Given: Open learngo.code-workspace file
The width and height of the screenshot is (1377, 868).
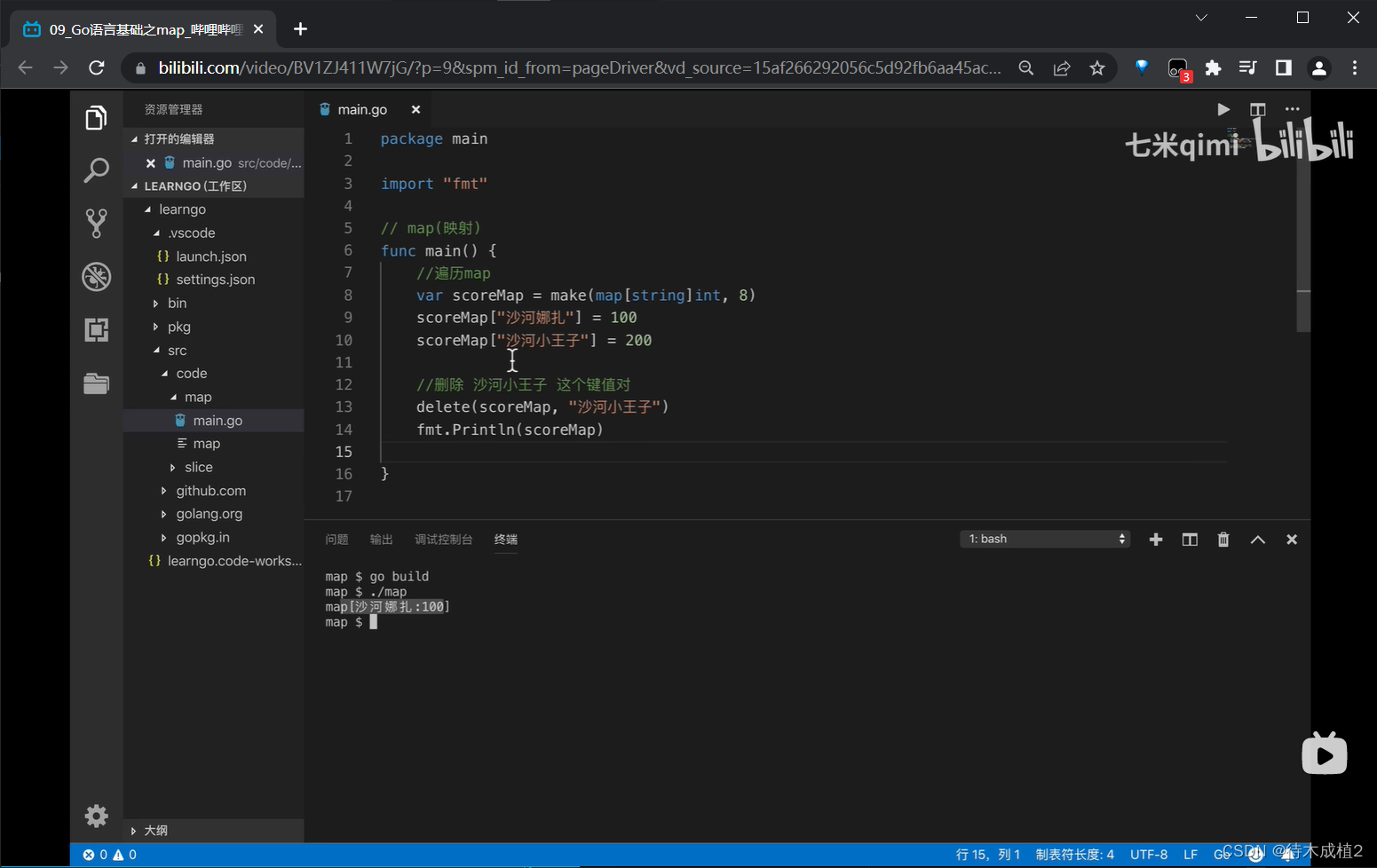Looking at the screenshot, I should click(x=214, y=561).
